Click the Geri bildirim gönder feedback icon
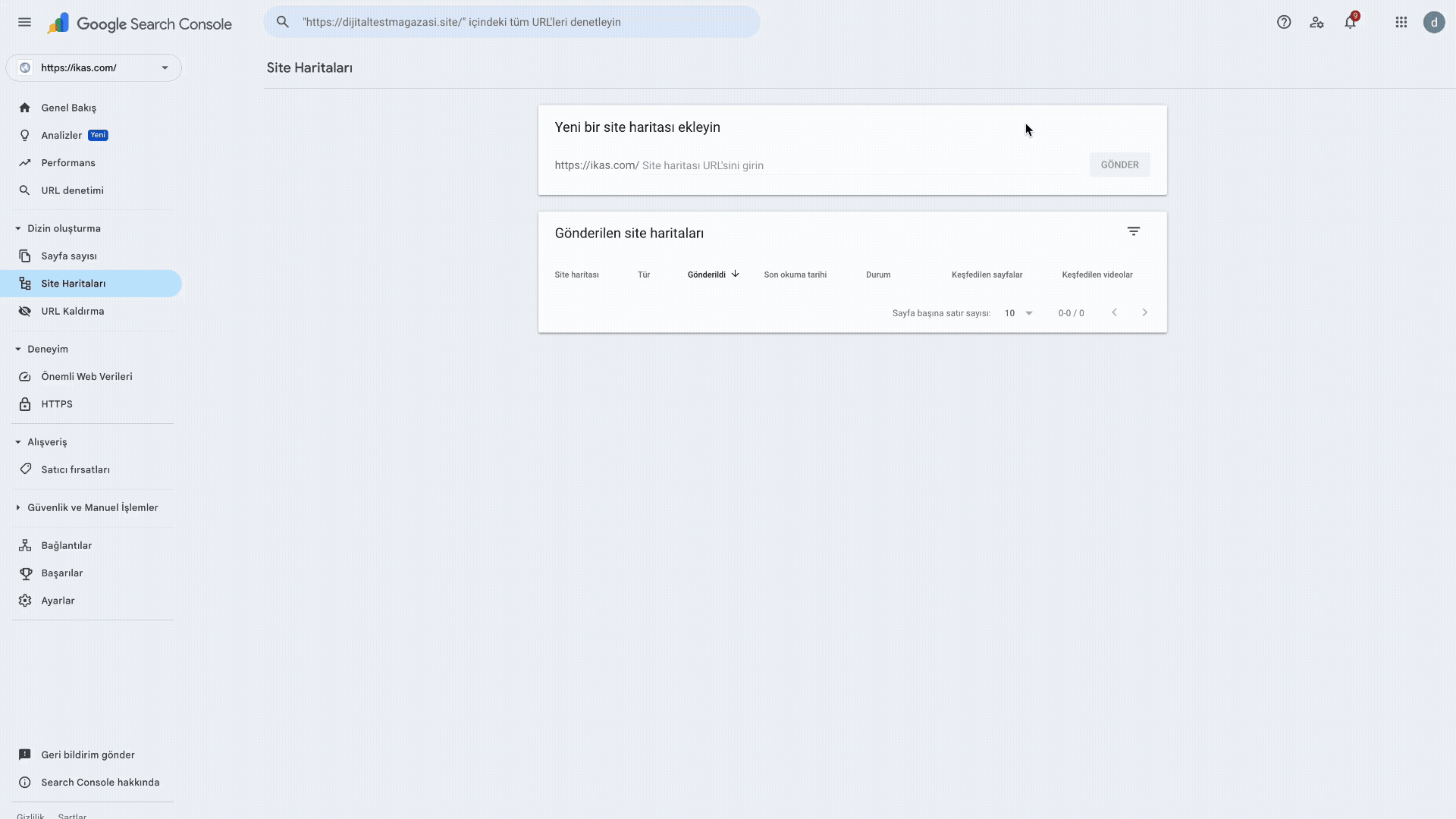The height and width of the screenshot is (819, 1456). 25,755
